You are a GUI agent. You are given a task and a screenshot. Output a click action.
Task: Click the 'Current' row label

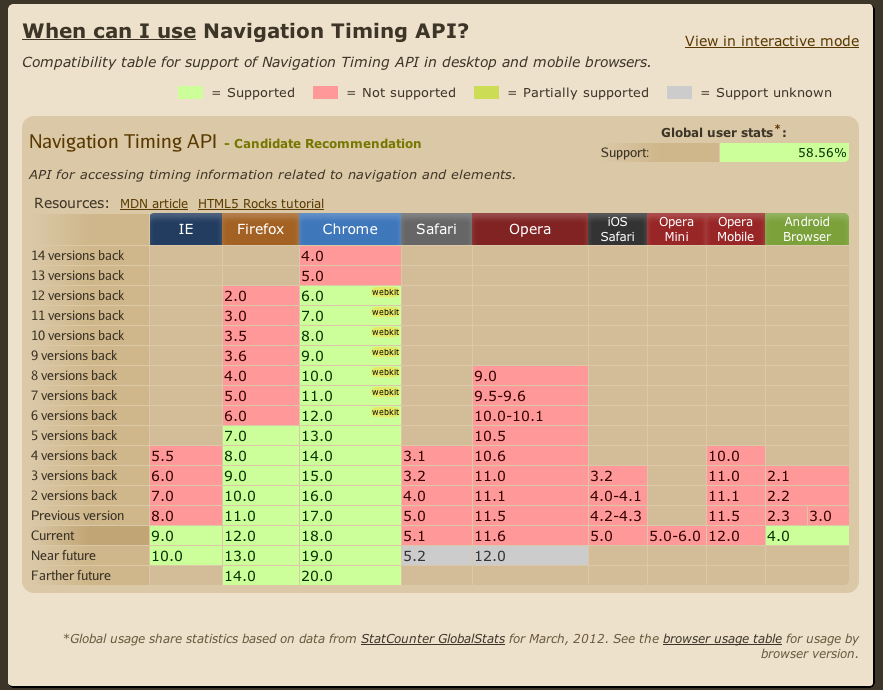click(x=52, y=536)
